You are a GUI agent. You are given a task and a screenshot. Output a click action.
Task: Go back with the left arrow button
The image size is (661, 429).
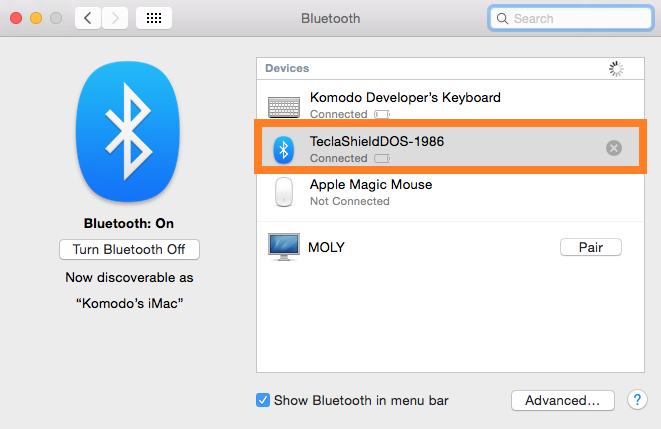point(88,18)
